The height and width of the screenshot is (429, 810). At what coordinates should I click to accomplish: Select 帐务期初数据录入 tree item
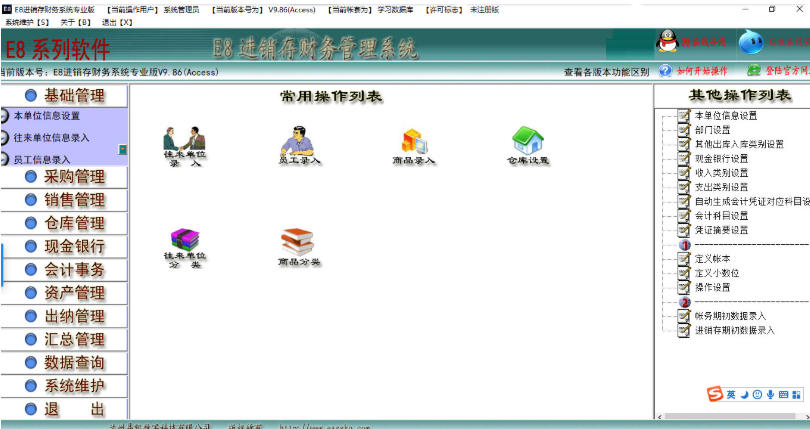pyautogui.click(x=730, y=316)
